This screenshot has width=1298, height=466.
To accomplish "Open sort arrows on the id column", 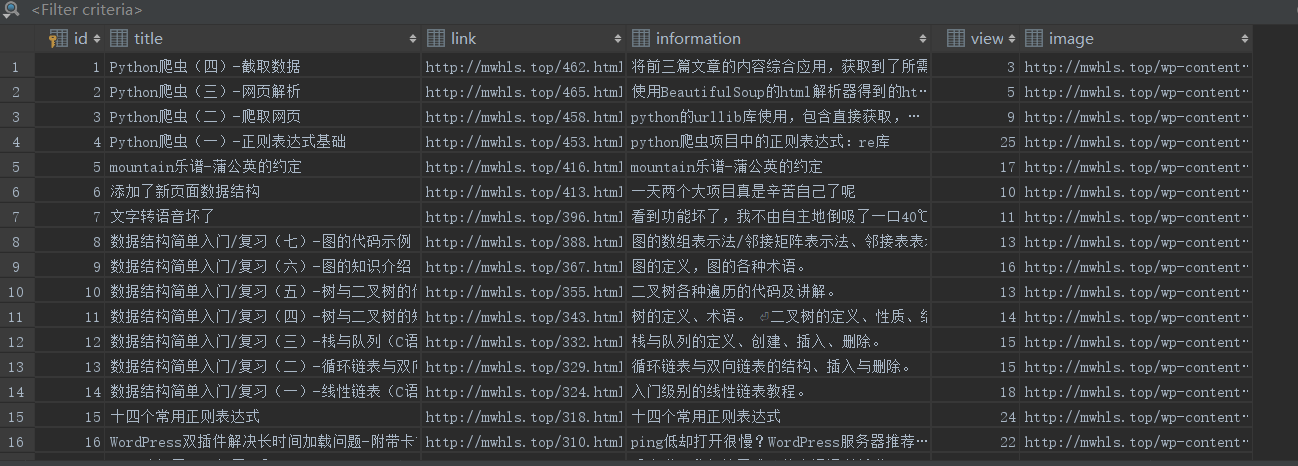I will click(x=96, y=39).
